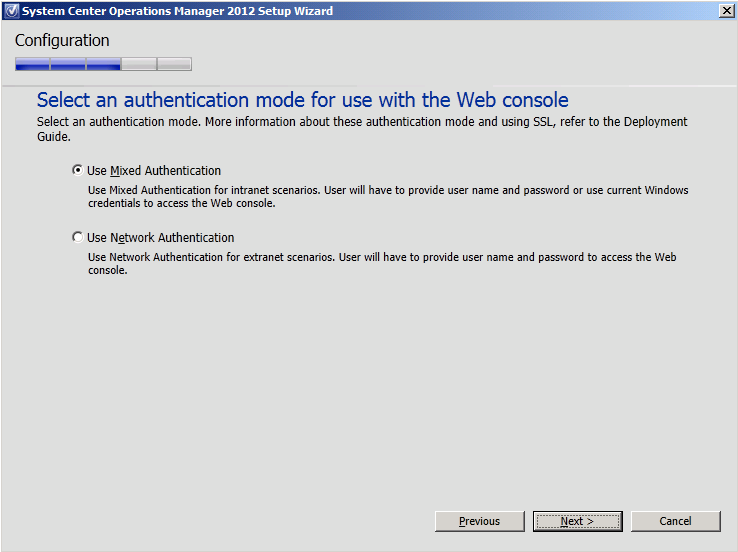Click the first filled progress bar segment
The image size is (738, 552).
[x=32, y=64]
